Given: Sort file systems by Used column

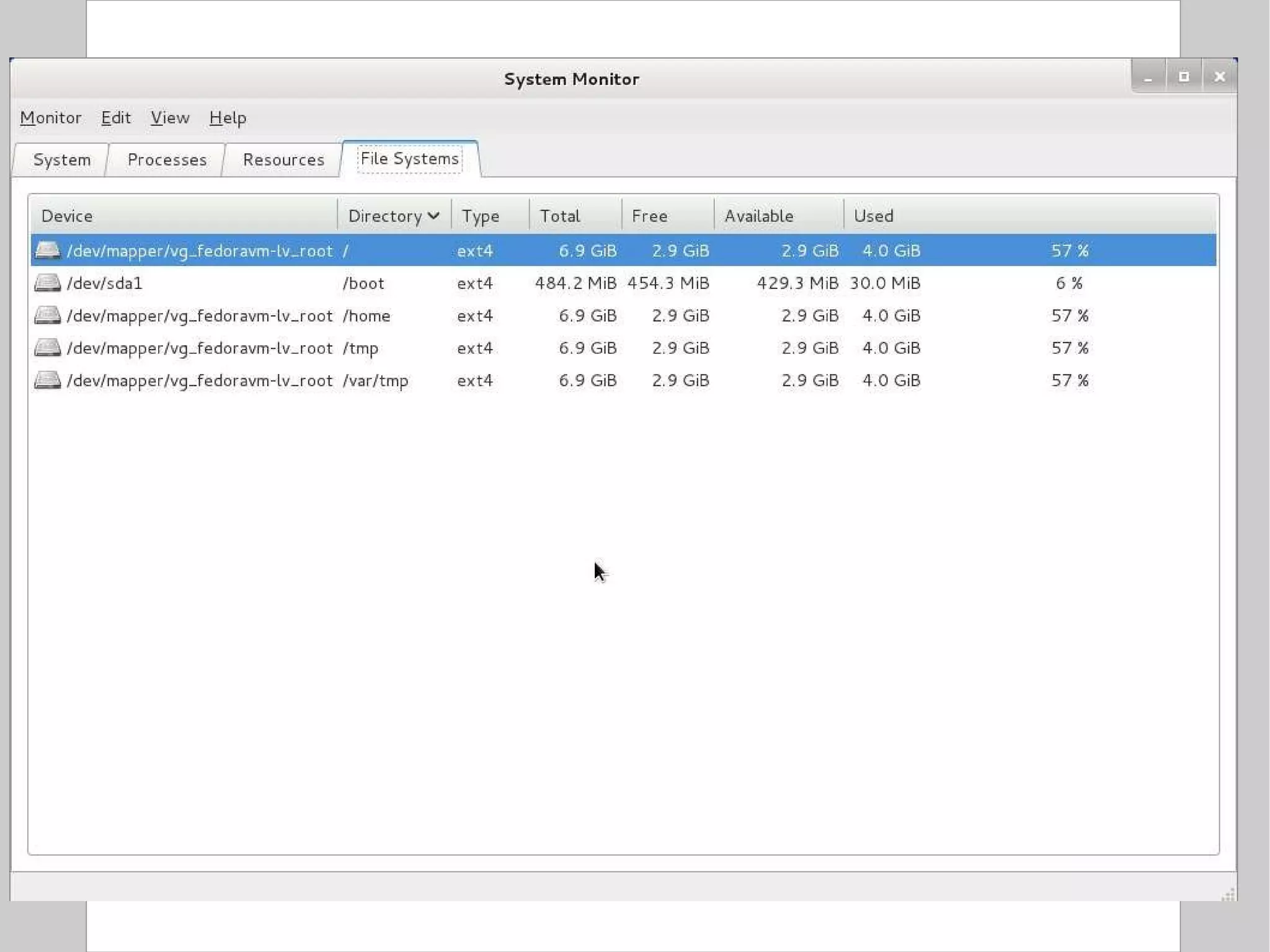Looking at the screenshot, I should pyautogui.click(x=873, y=216).
